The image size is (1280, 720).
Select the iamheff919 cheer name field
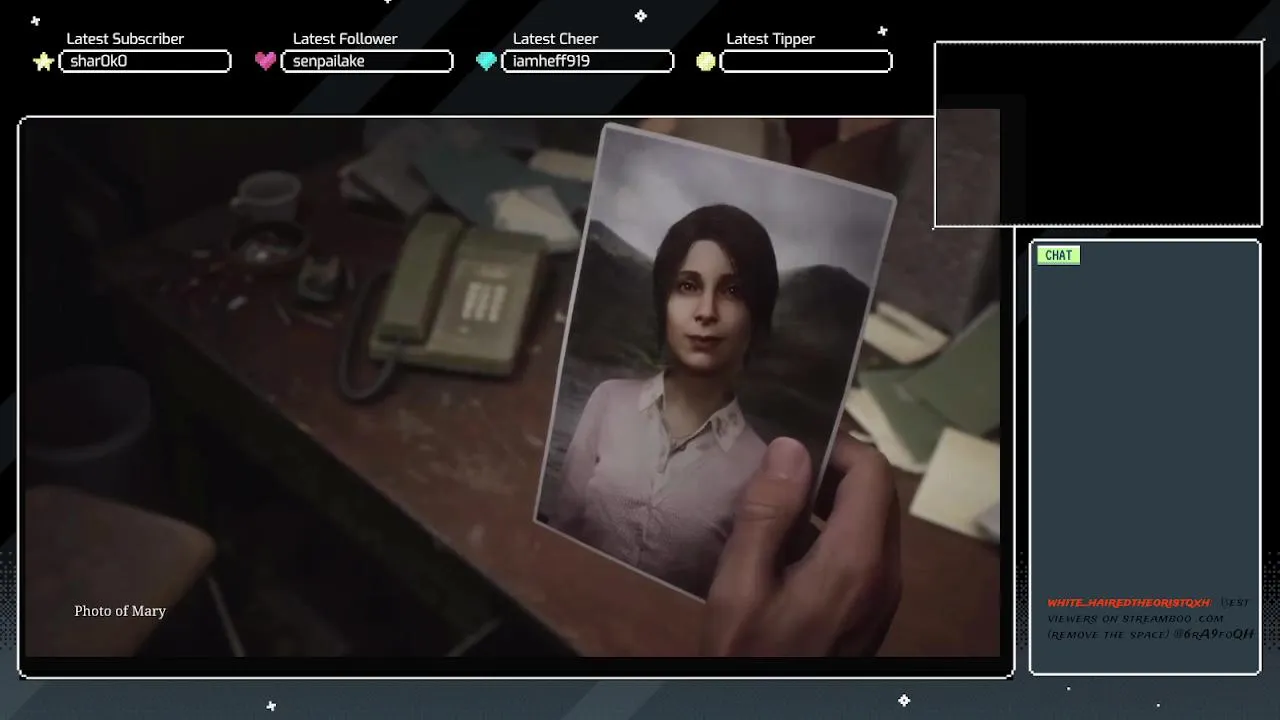tap(587, 61)
